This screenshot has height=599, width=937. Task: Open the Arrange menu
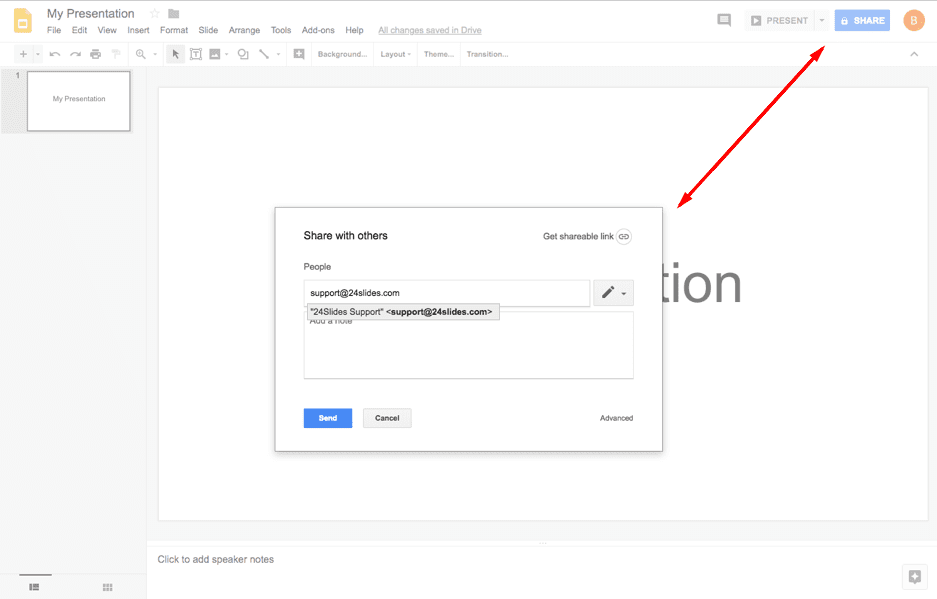coord(244,30)
